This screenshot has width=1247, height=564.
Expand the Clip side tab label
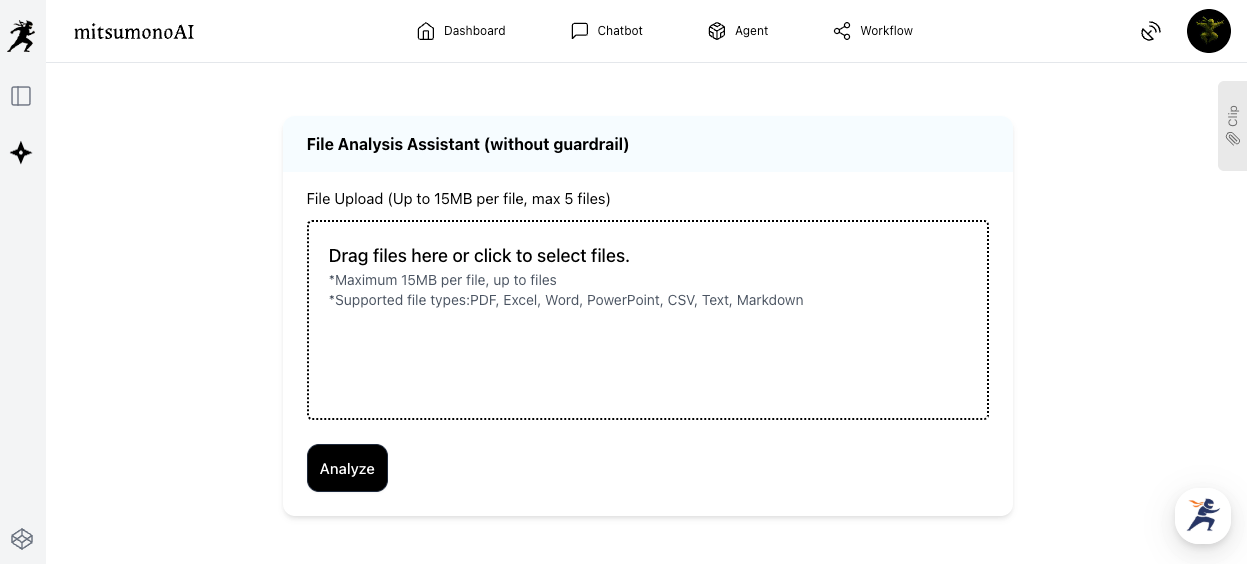coord(1233,115)
